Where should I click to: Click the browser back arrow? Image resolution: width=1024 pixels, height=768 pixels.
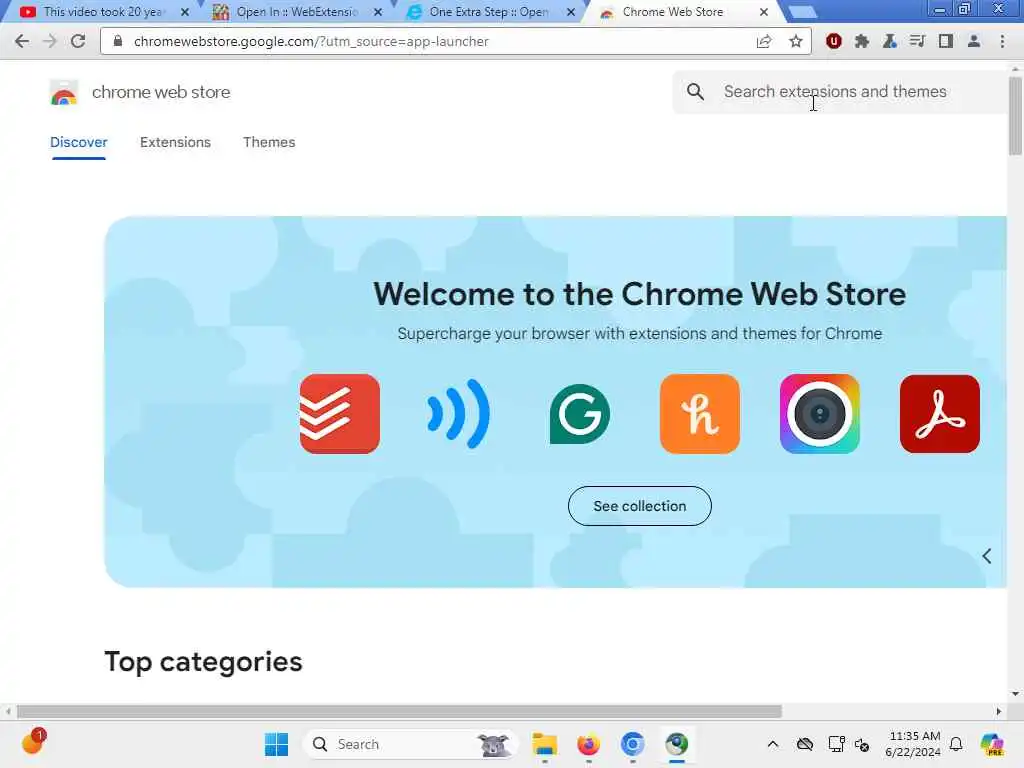22,41
